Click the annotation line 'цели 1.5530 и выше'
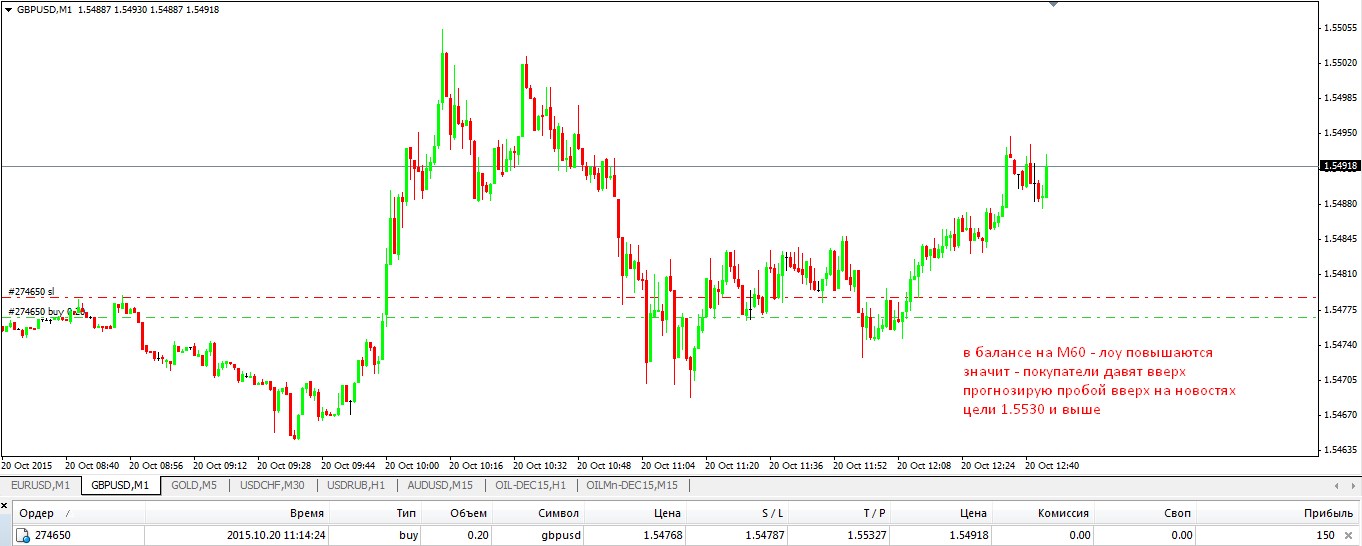This screenshot has width=1362, height=546. click(x=1031, y=410)
